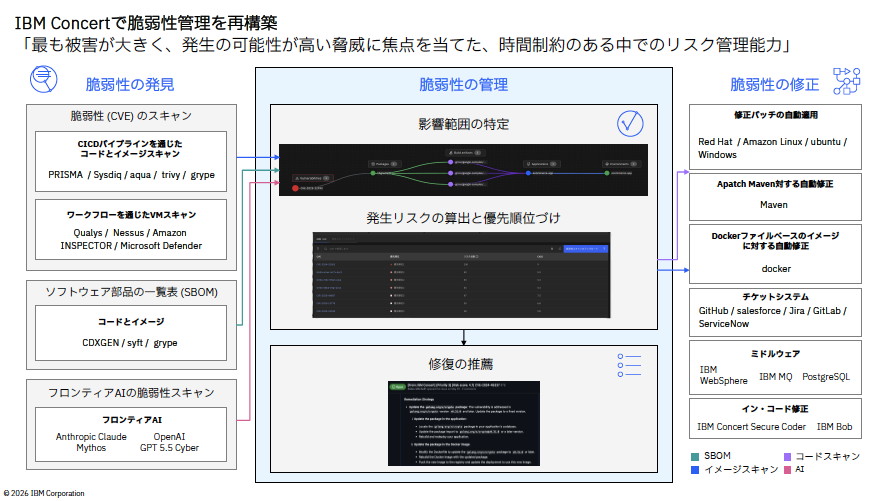Click the 修復の推薦 heading
Screen dimensions: 890x501
pyautogui.click(x=460, y=364)
